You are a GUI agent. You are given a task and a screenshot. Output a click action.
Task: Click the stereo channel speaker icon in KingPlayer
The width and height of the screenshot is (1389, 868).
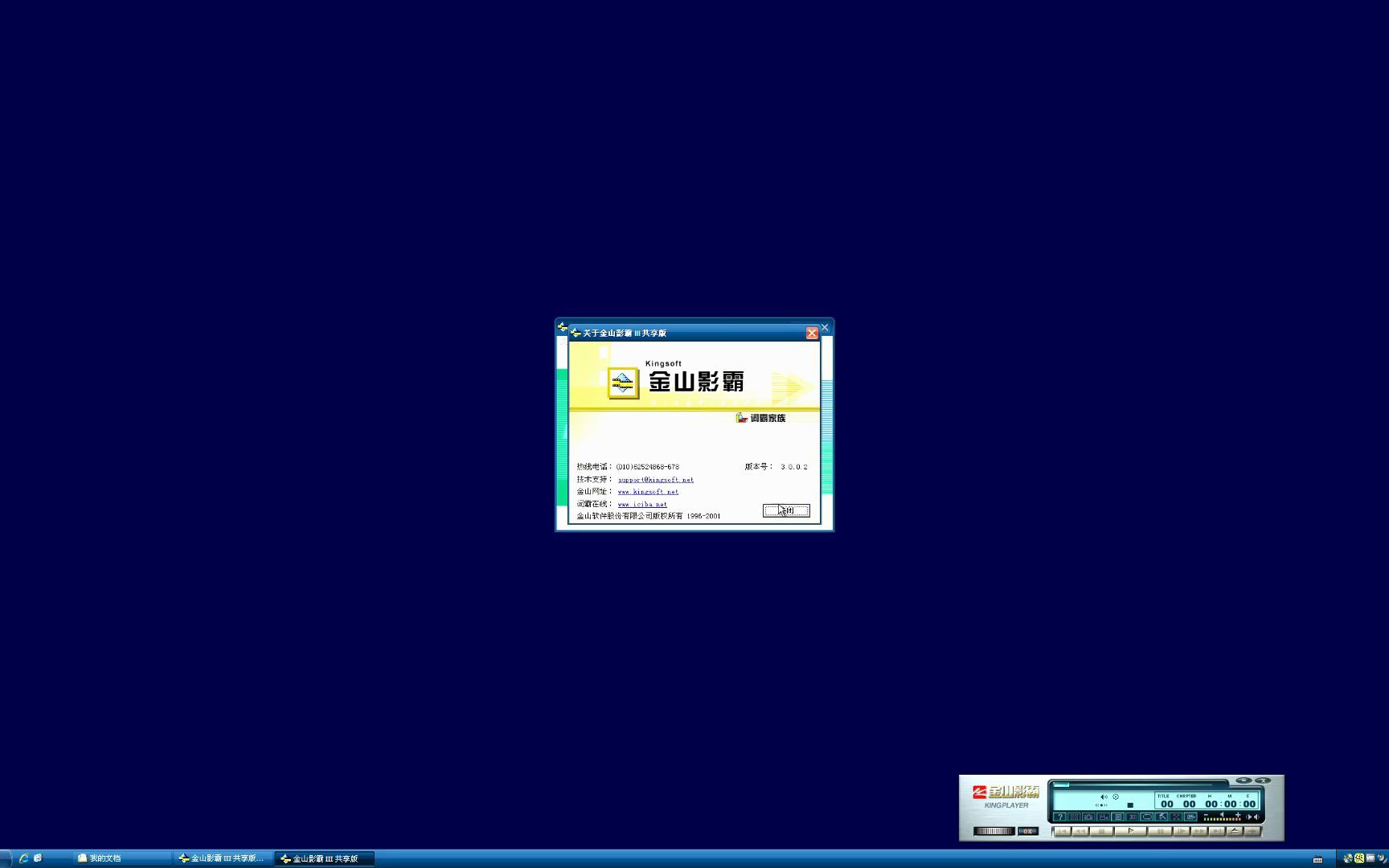[x=1252, y=817]
